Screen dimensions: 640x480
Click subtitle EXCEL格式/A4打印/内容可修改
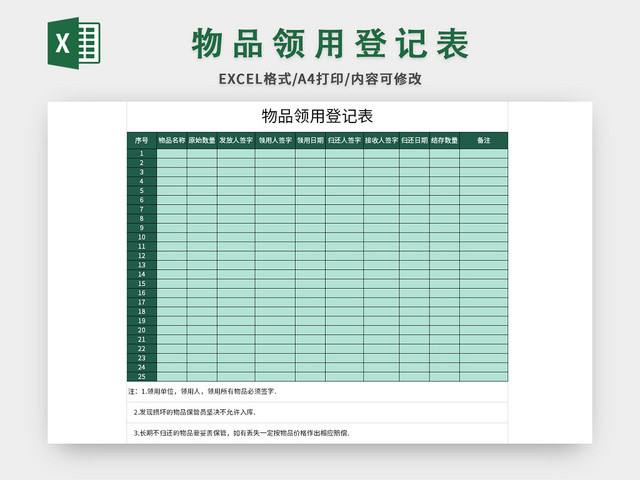(320, 79)
